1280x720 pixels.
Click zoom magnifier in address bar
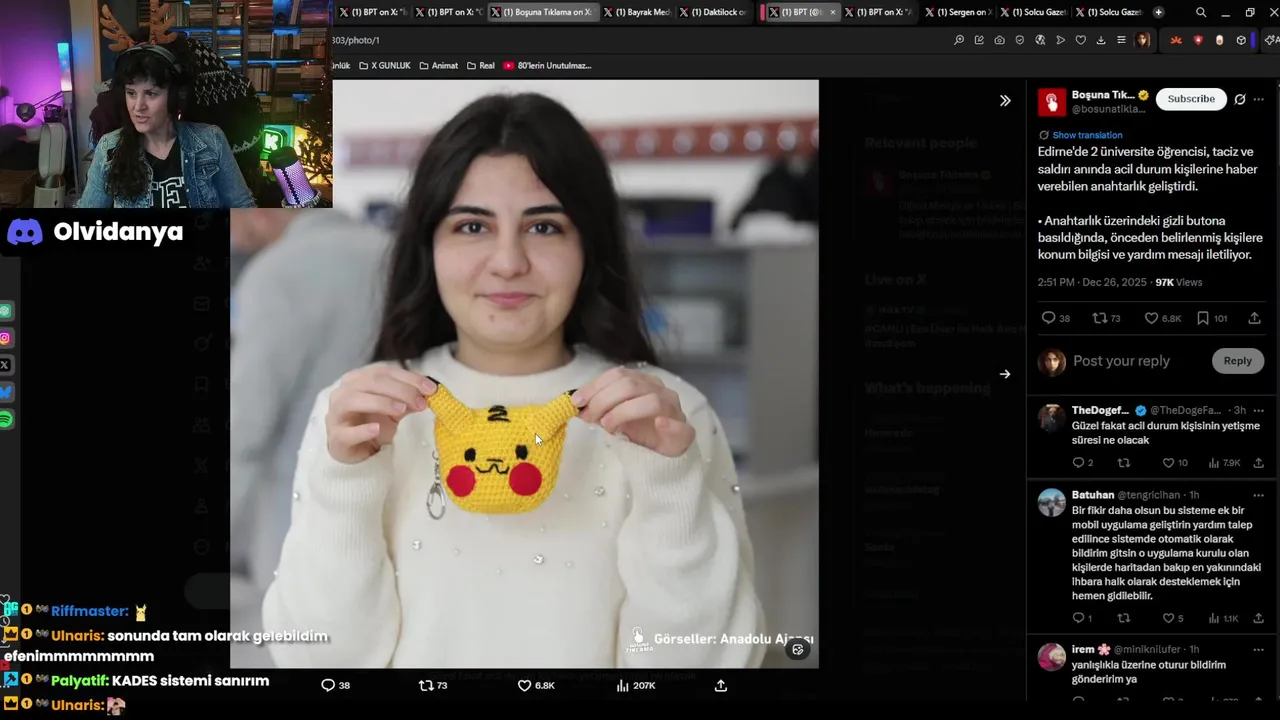click(x=959, y=40)
